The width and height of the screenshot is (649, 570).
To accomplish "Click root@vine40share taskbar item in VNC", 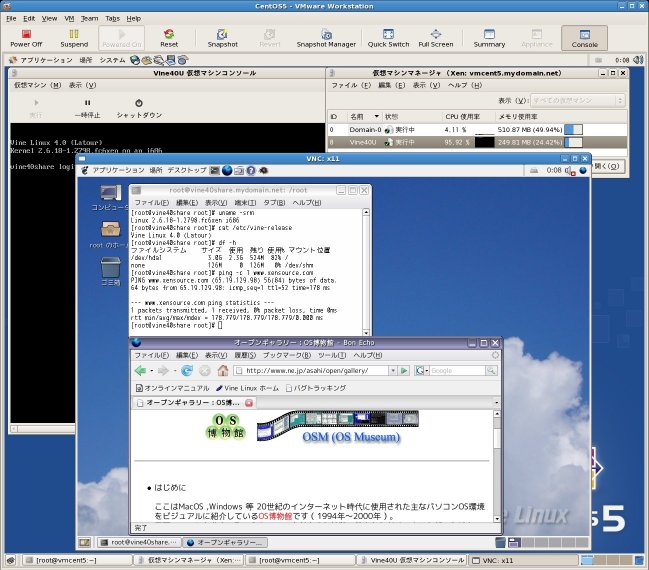I will click(x=139, y=542).
